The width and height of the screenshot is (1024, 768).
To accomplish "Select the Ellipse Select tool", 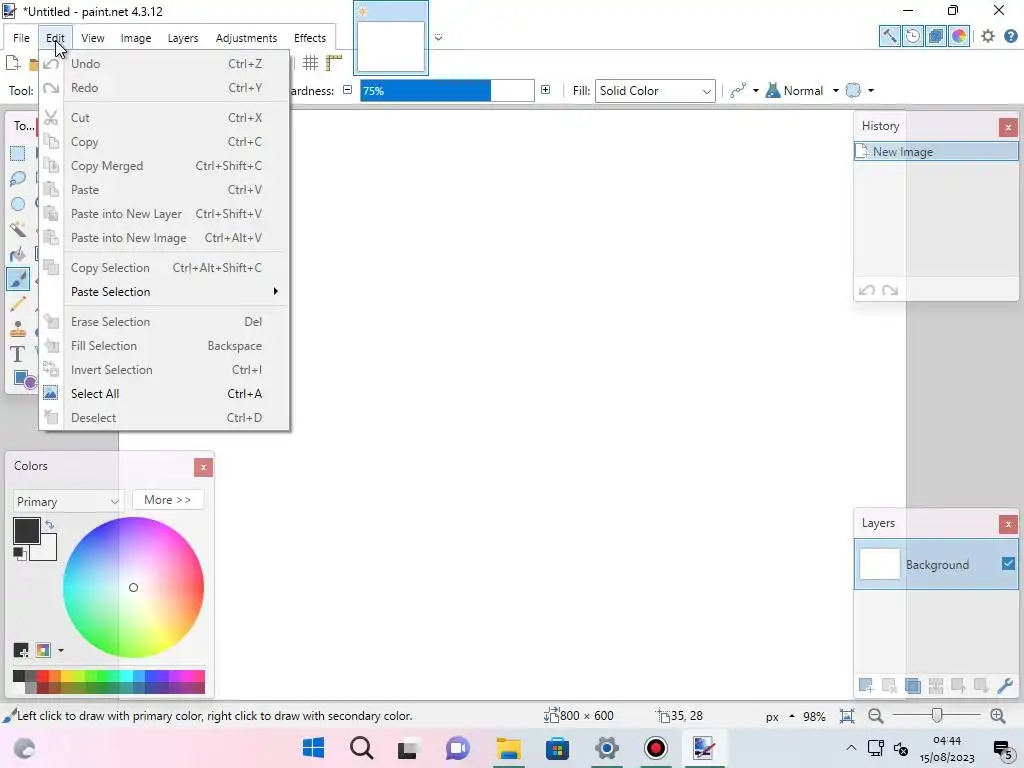I will coord(18,204).
